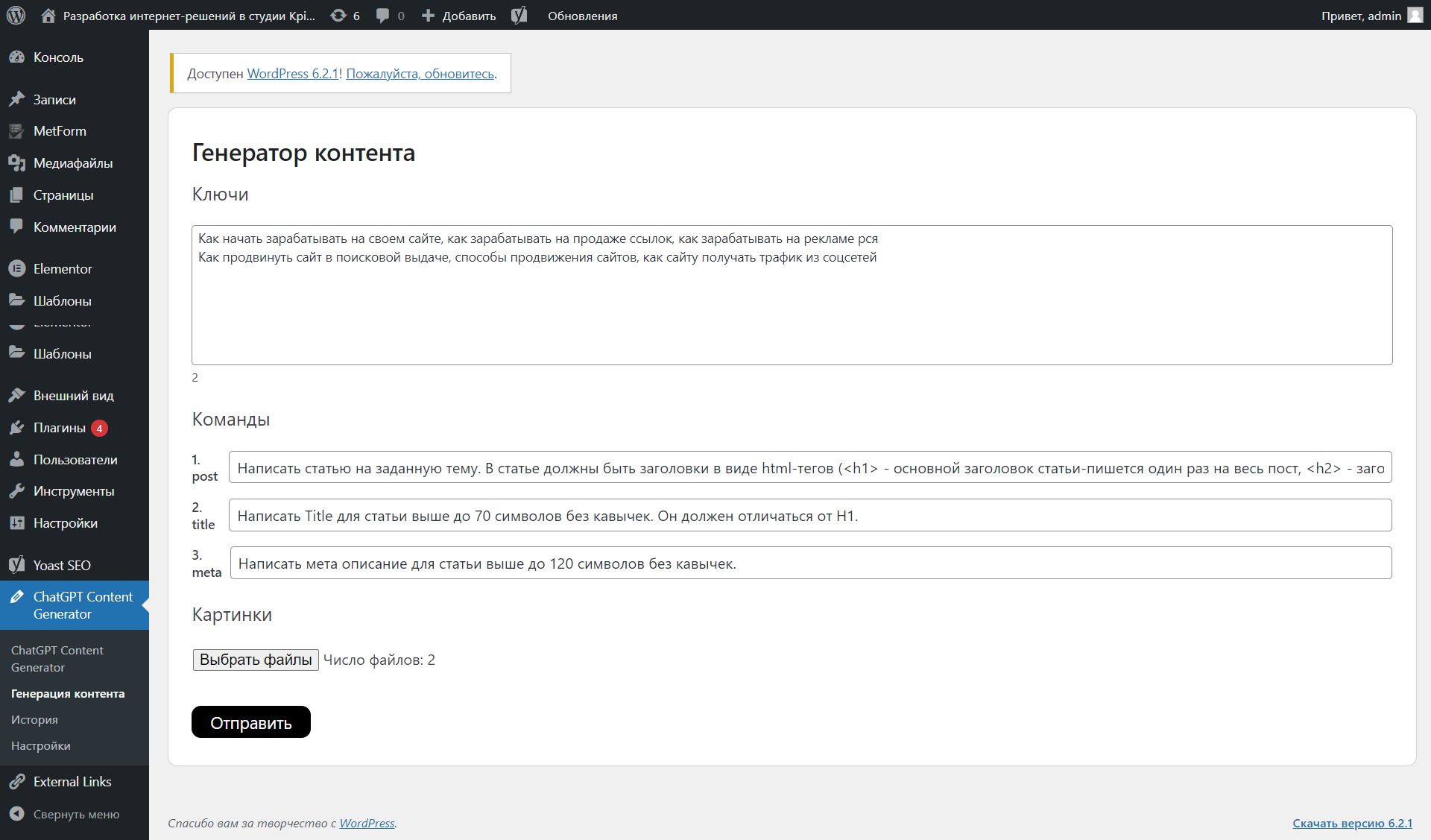
Task: Click the admin avatar icon
Action: 1415,16
